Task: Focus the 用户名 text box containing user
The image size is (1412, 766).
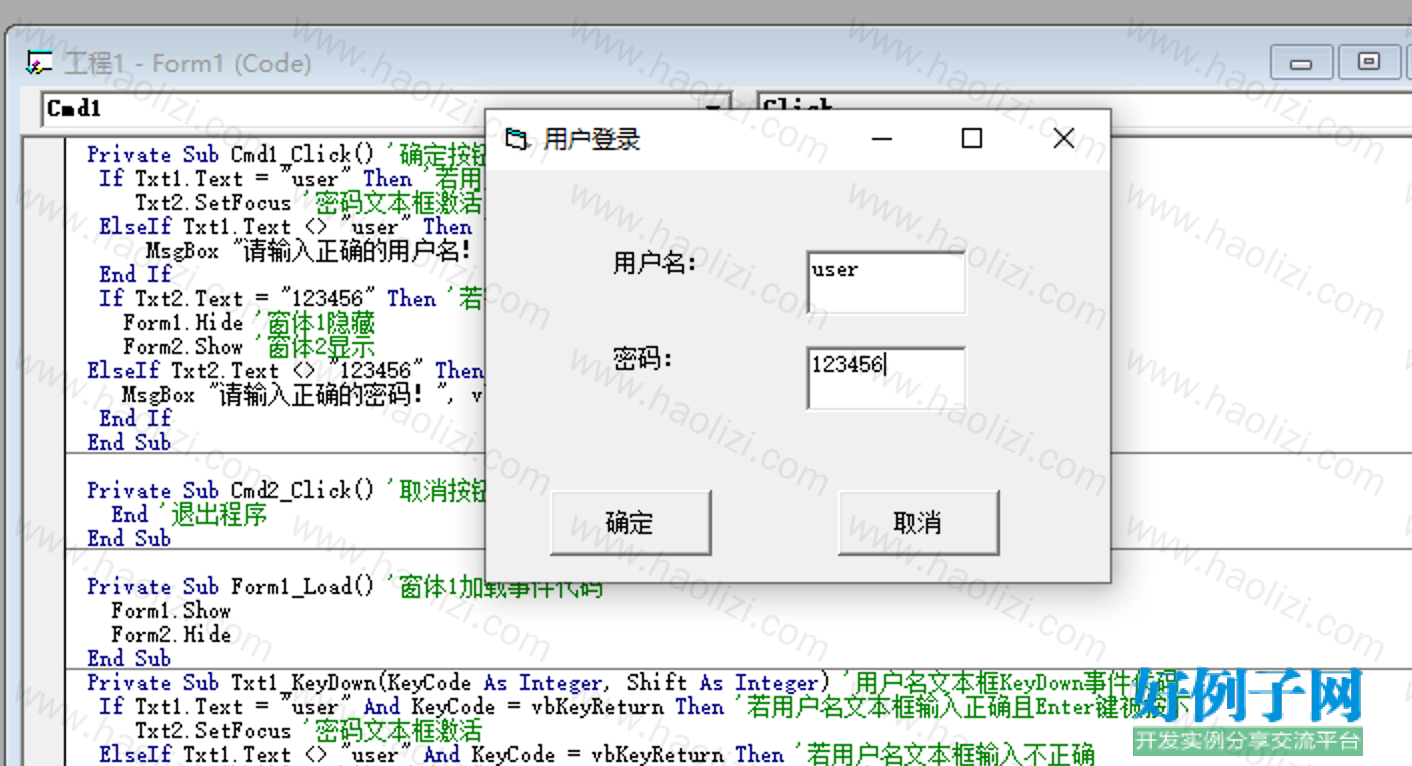Action: (x=886, y=283)
